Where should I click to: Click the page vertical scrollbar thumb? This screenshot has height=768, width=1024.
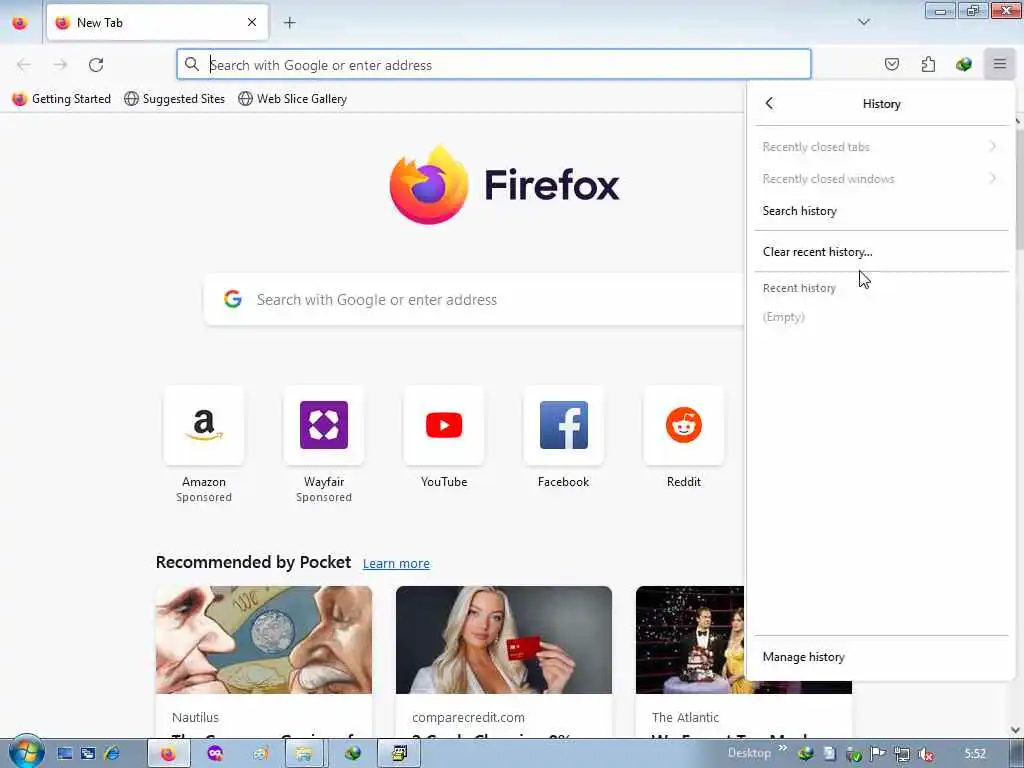click(x=1019, y=187)
